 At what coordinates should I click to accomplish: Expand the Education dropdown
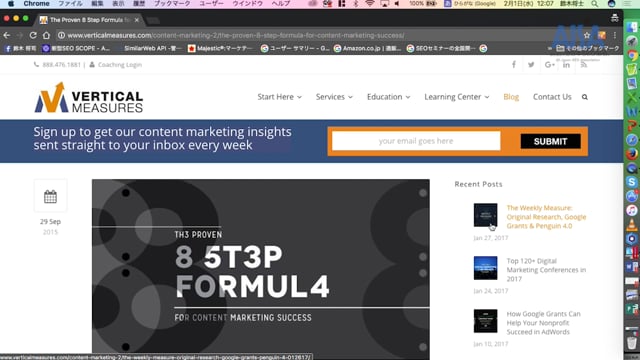point(389,97)
